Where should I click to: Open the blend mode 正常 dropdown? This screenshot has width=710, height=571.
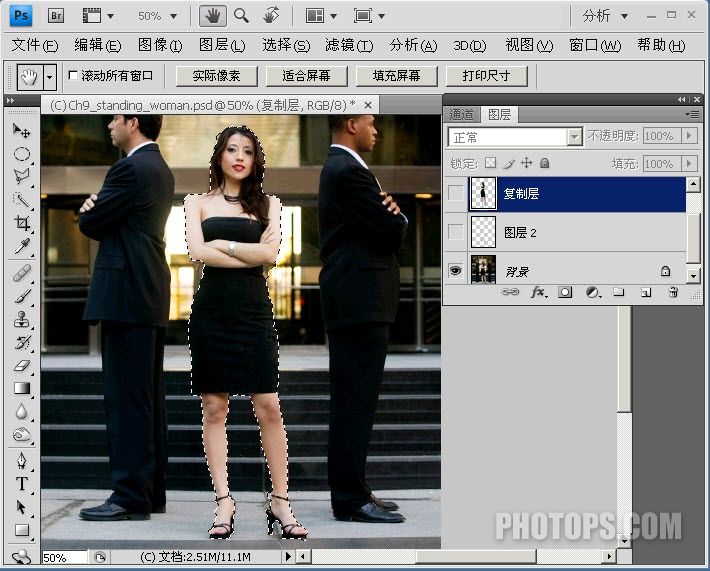pos(574,136)
